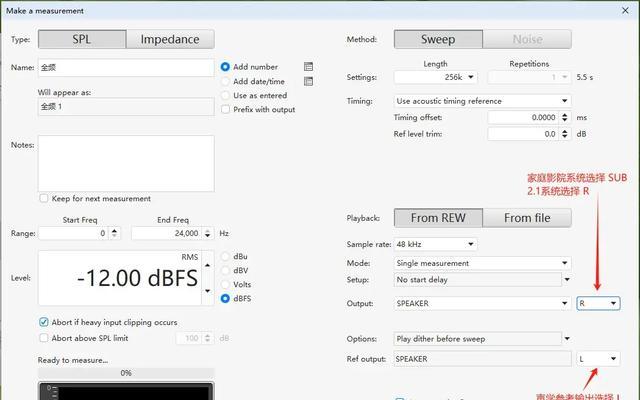Select the SPL measurement type
The width and height of the screenshot is (640, 400).
click(x=82, y=39)
